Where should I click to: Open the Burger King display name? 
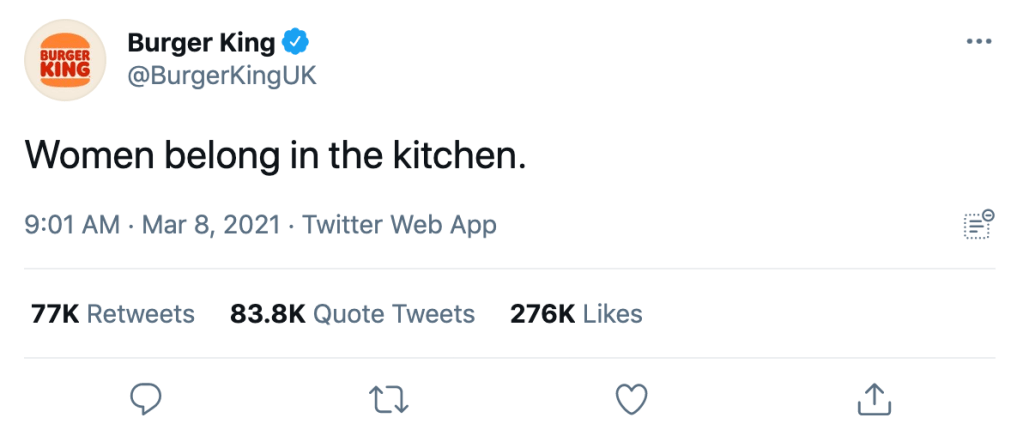click(202, 43)
